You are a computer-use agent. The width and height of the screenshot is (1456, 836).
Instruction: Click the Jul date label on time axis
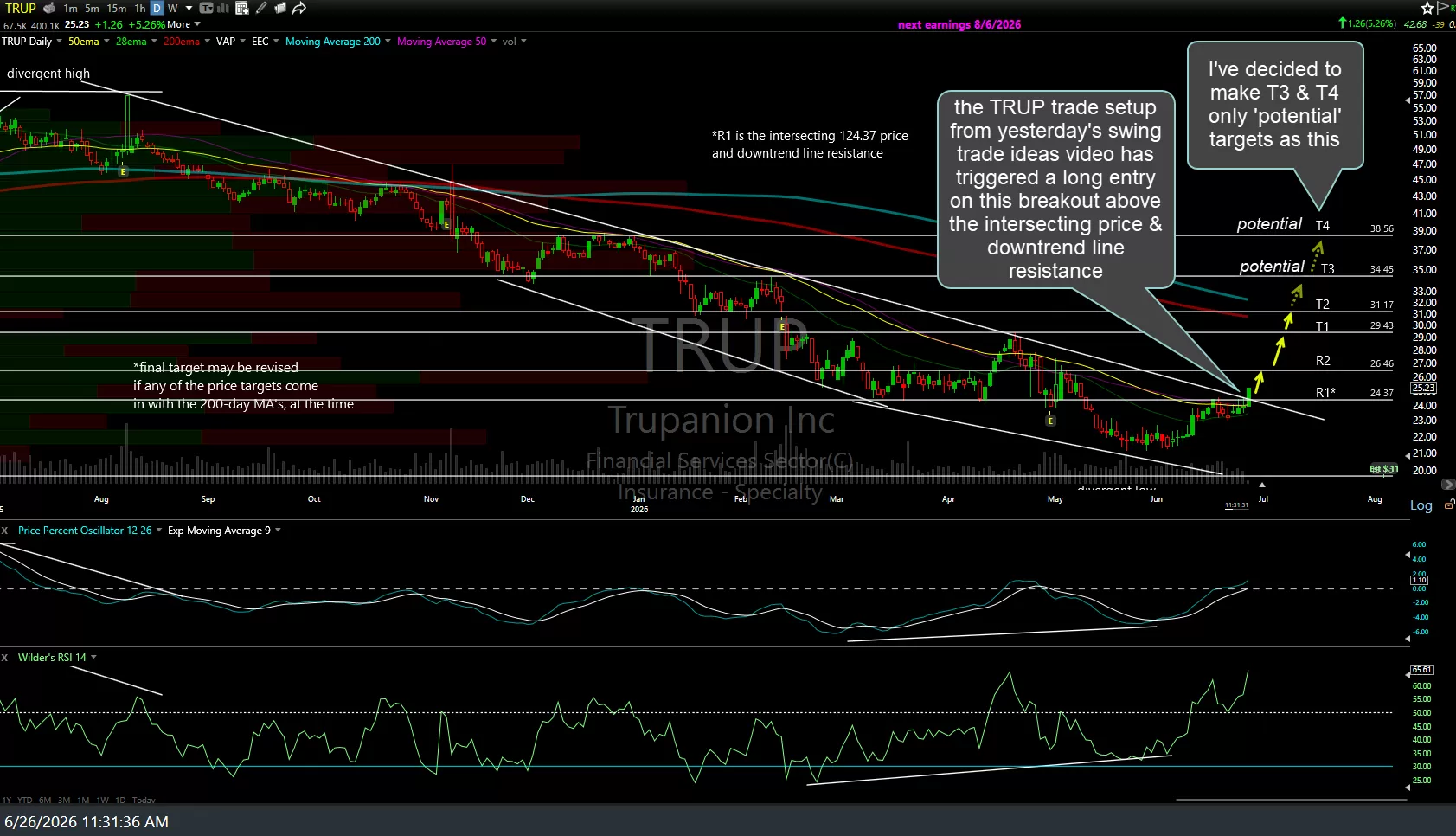click(x=1263, y=499)
